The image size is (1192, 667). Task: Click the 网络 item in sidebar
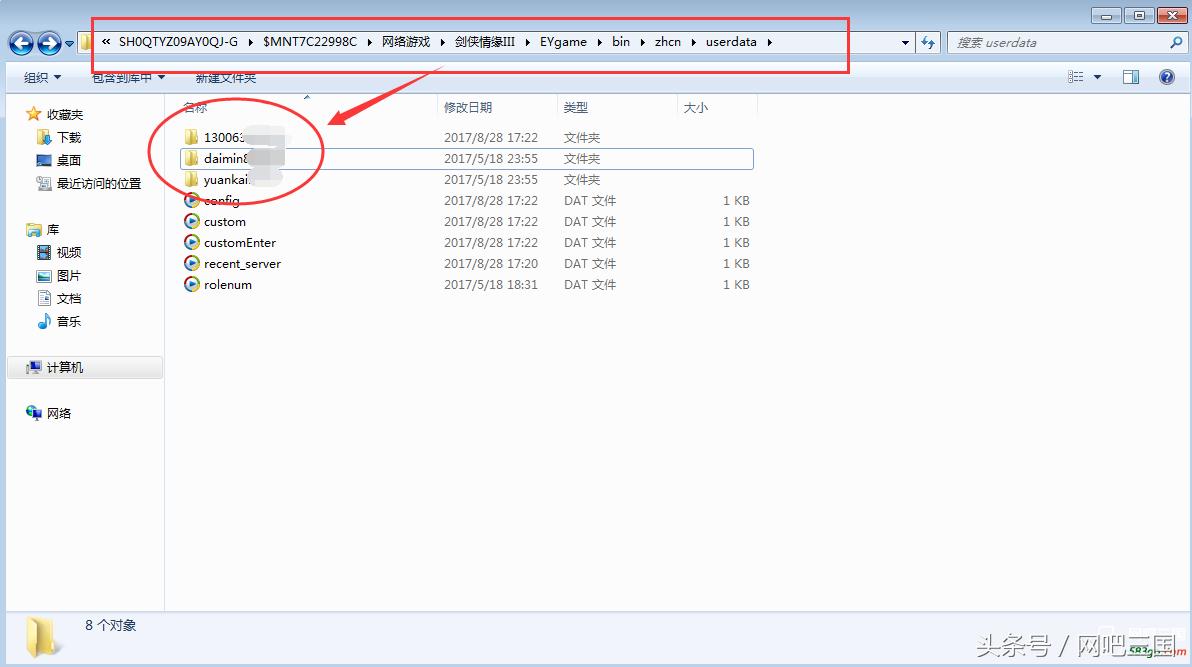(x=59, y=413)
